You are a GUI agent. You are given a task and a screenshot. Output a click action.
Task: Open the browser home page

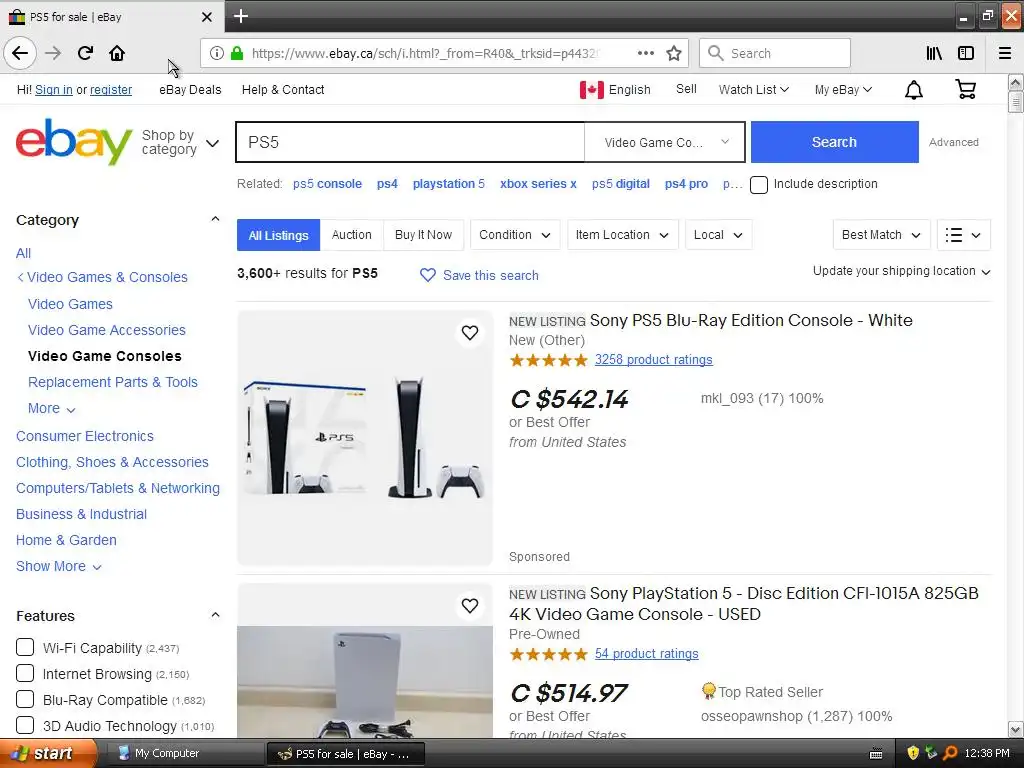pos(117,53)
